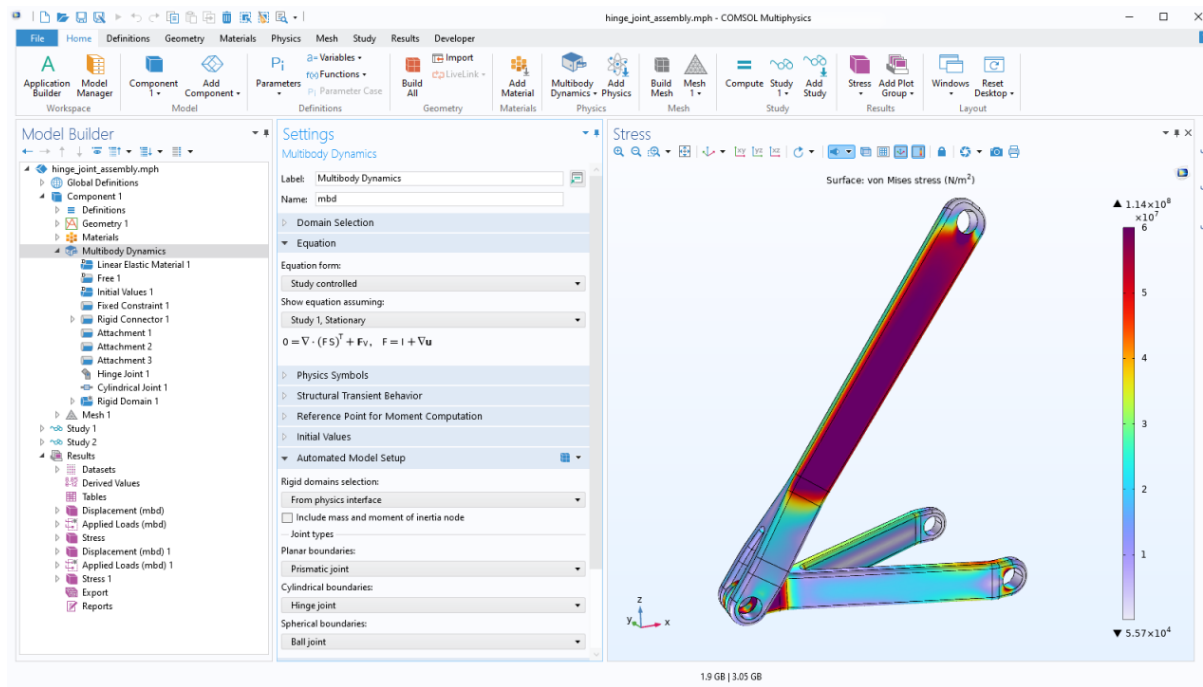Viewport: 1203px width, 687px height.
Task: Open the Physics ribbon tab
Action: click(286, 39)
